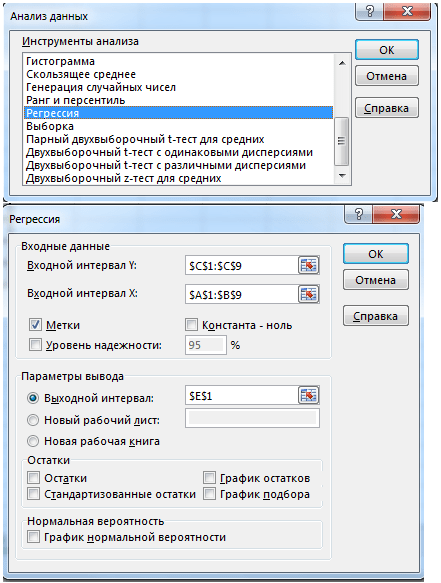441x583 pixels.
Task: Open help question mark in Анализ данных dialog
Action: click(370, 12)
